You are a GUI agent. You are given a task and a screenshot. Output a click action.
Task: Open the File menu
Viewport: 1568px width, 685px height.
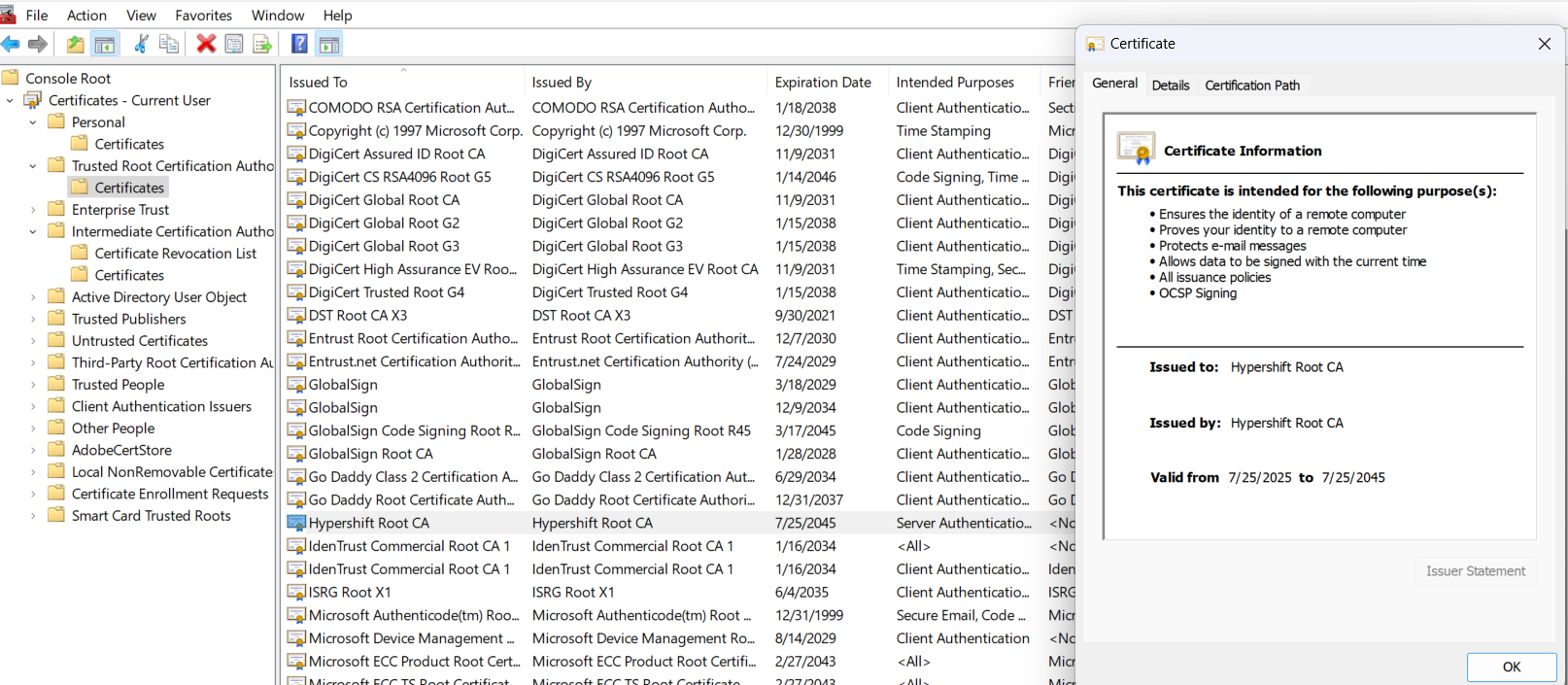(37, 16)
